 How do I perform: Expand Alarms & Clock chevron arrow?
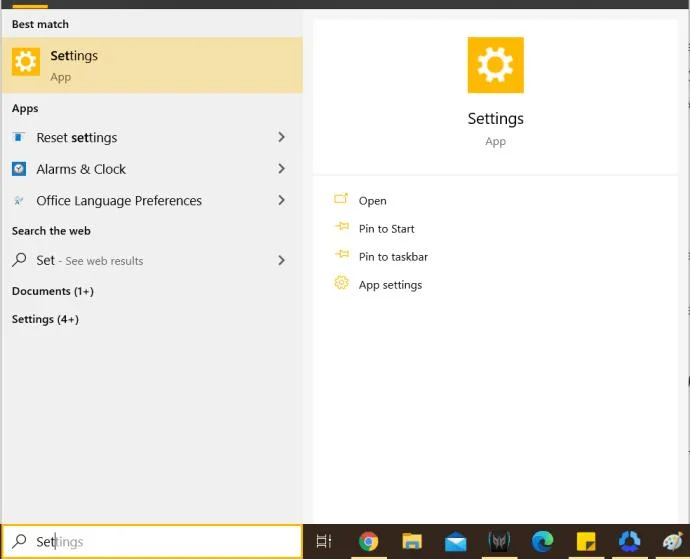click(x=281, y=169)
